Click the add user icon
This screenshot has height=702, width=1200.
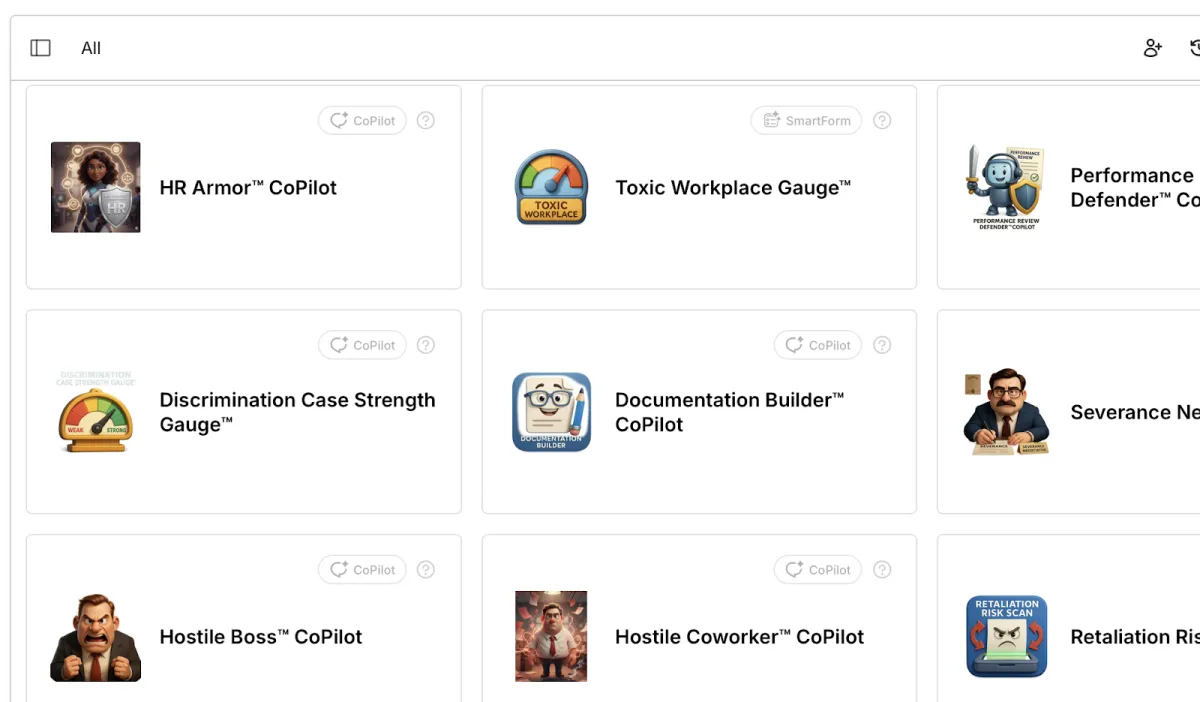[1153, 48]
